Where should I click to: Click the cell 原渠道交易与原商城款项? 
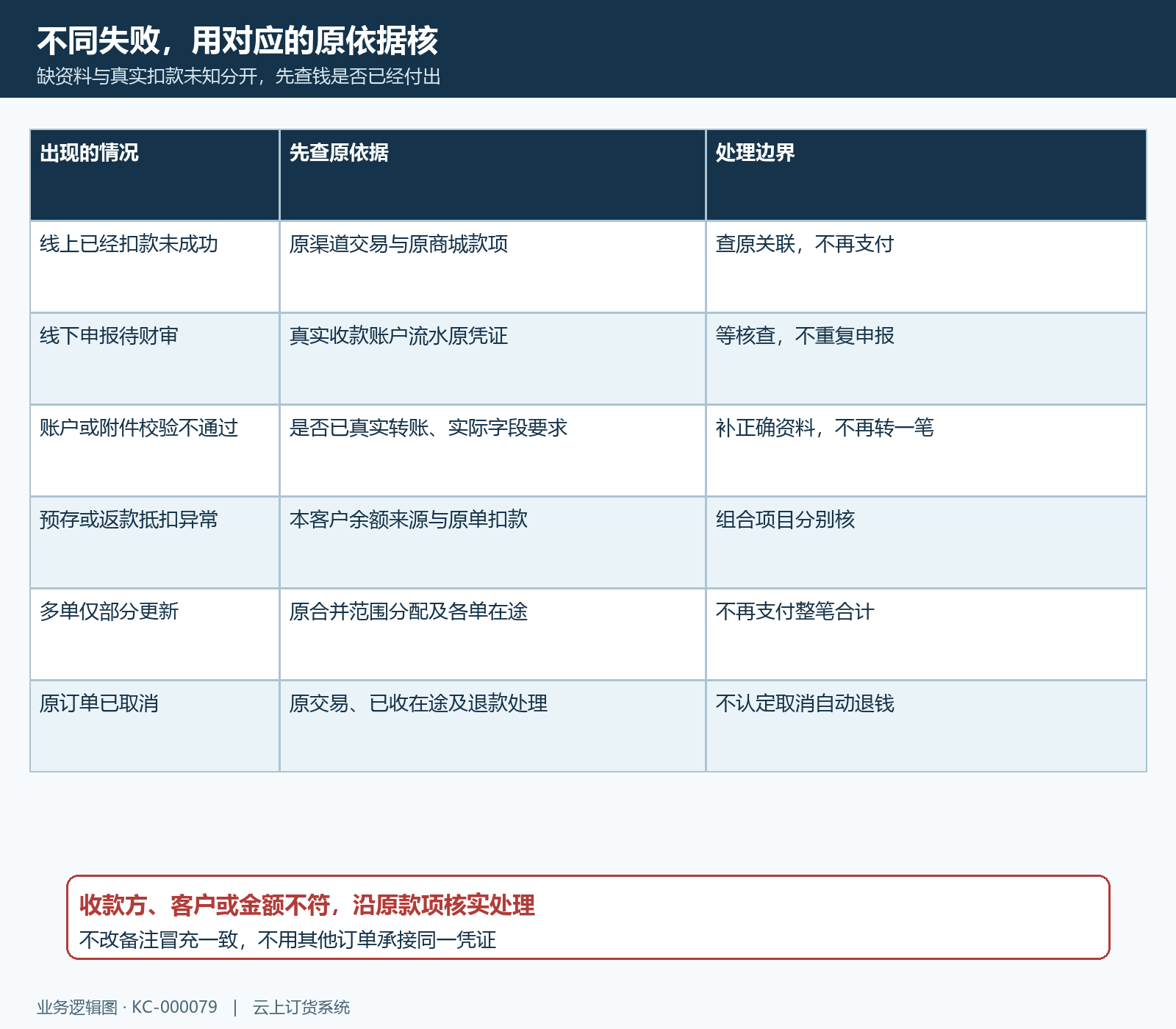coord(492,267)
